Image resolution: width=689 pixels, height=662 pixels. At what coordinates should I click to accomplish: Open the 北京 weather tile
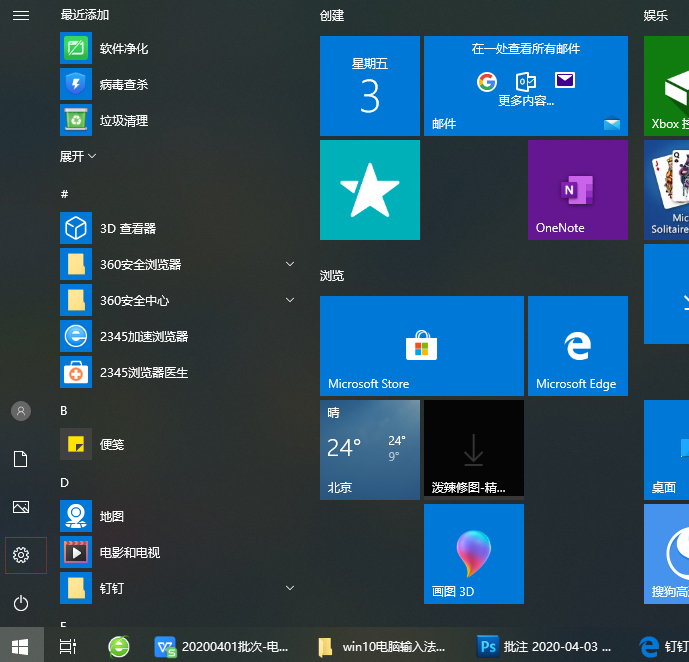coord(370,450)
